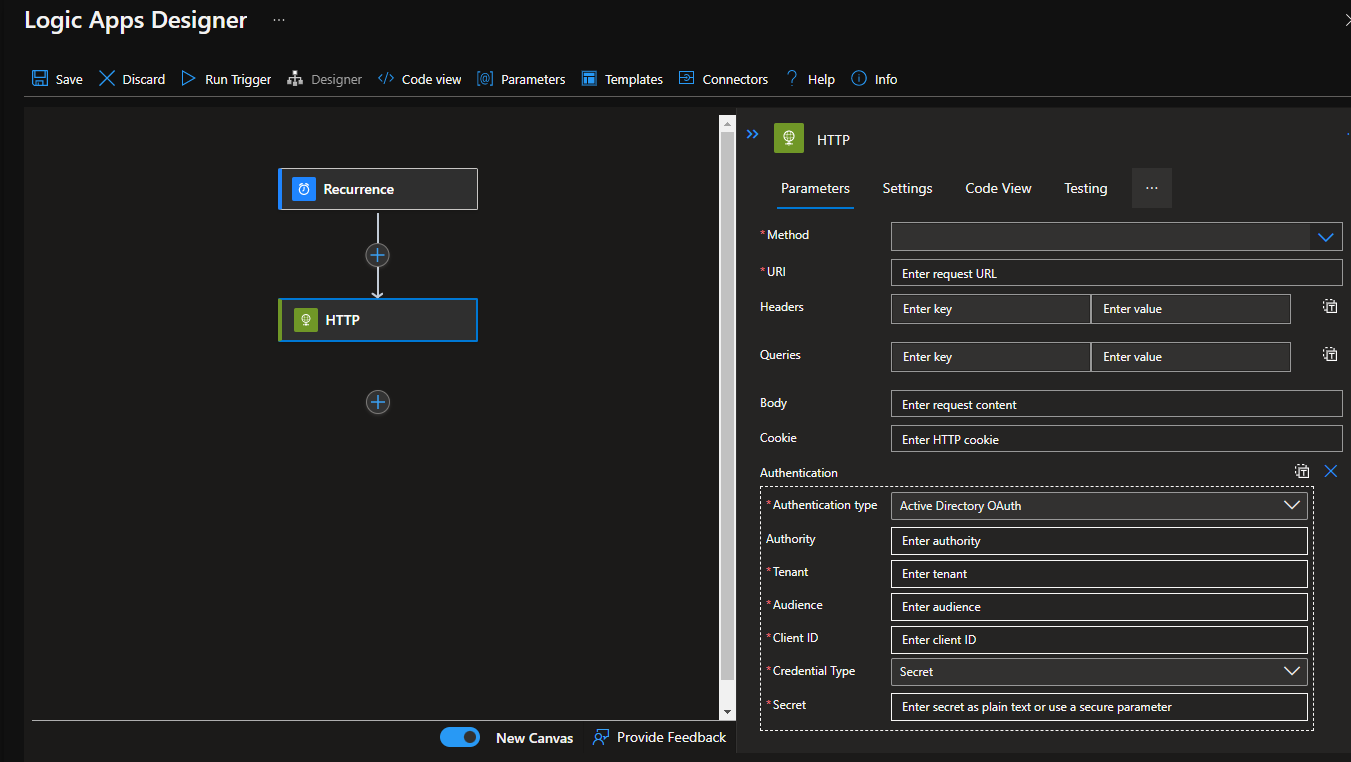Viewport: 1351px width, 762px height.
Task: Click the URI input field
Action: [x=1116, y=273]
